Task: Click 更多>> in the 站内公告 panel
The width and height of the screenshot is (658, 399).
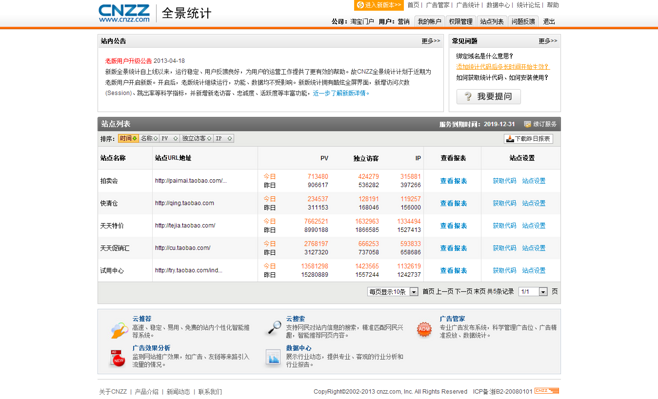Action: coord(431,41)
